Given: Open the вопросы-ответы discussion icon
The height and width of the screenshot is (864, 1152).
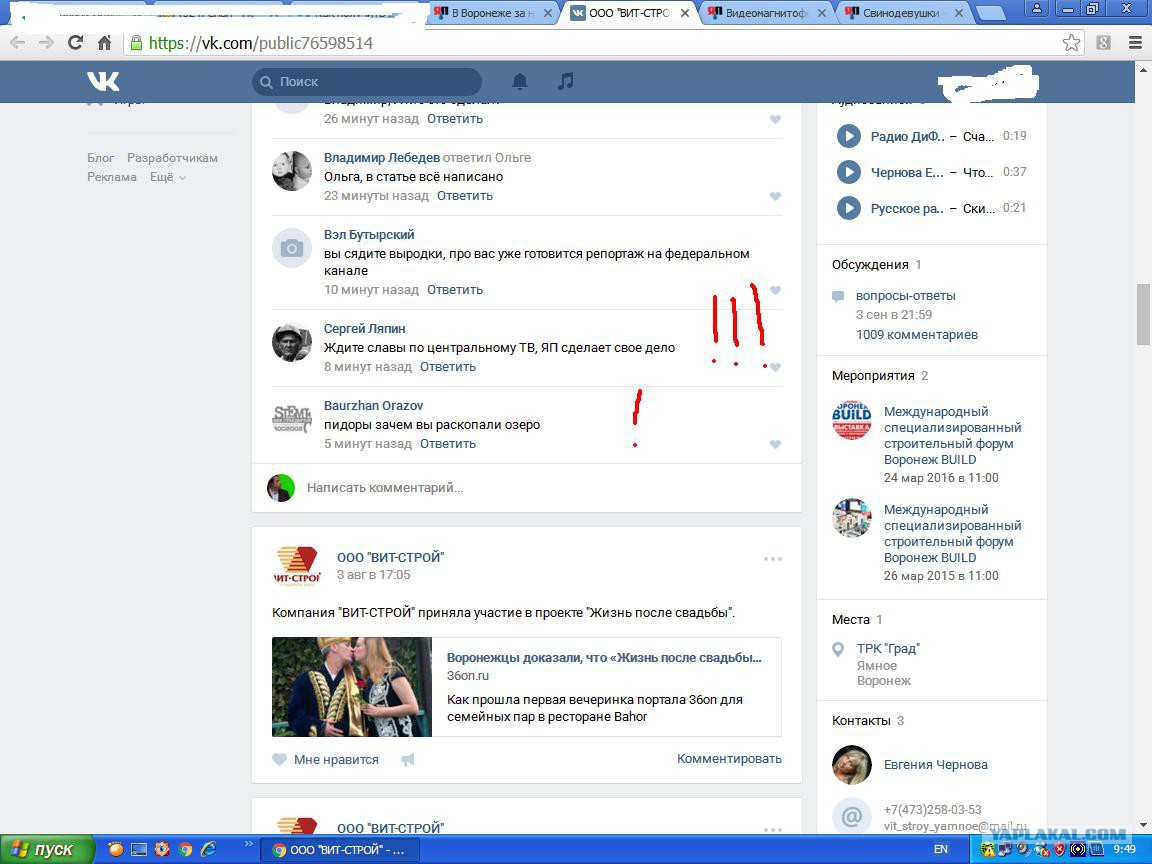Looking at the screenshot, I should pos(838,296).
